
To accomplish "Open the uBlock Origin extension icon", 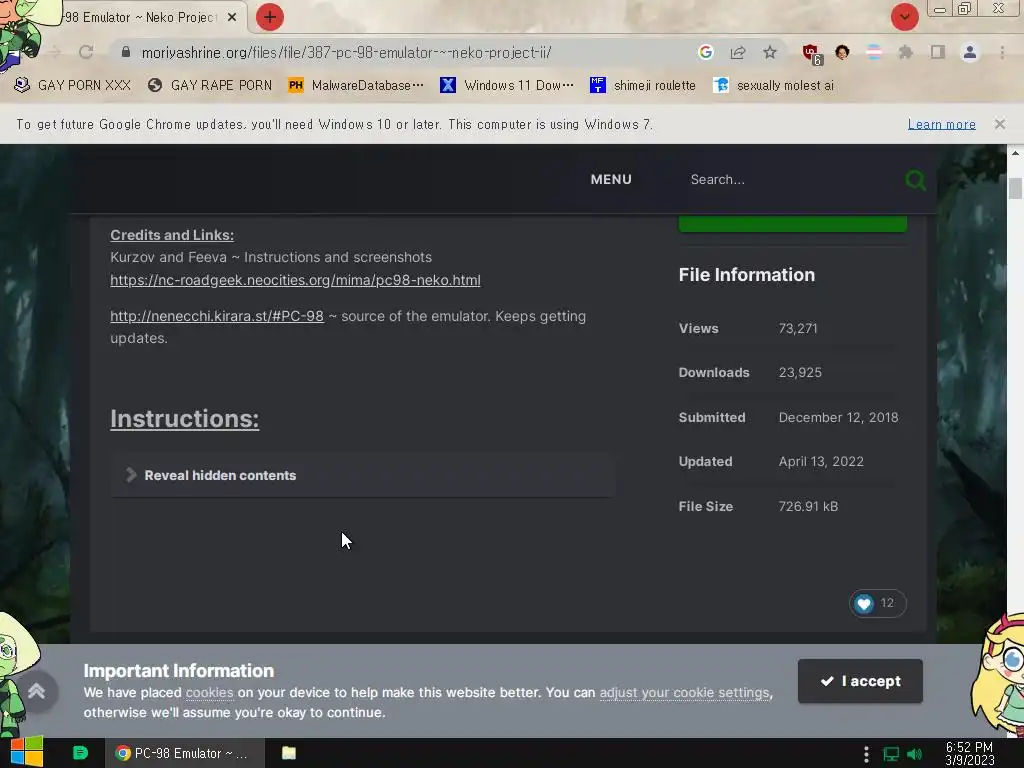I will click(x=812, y=54).
